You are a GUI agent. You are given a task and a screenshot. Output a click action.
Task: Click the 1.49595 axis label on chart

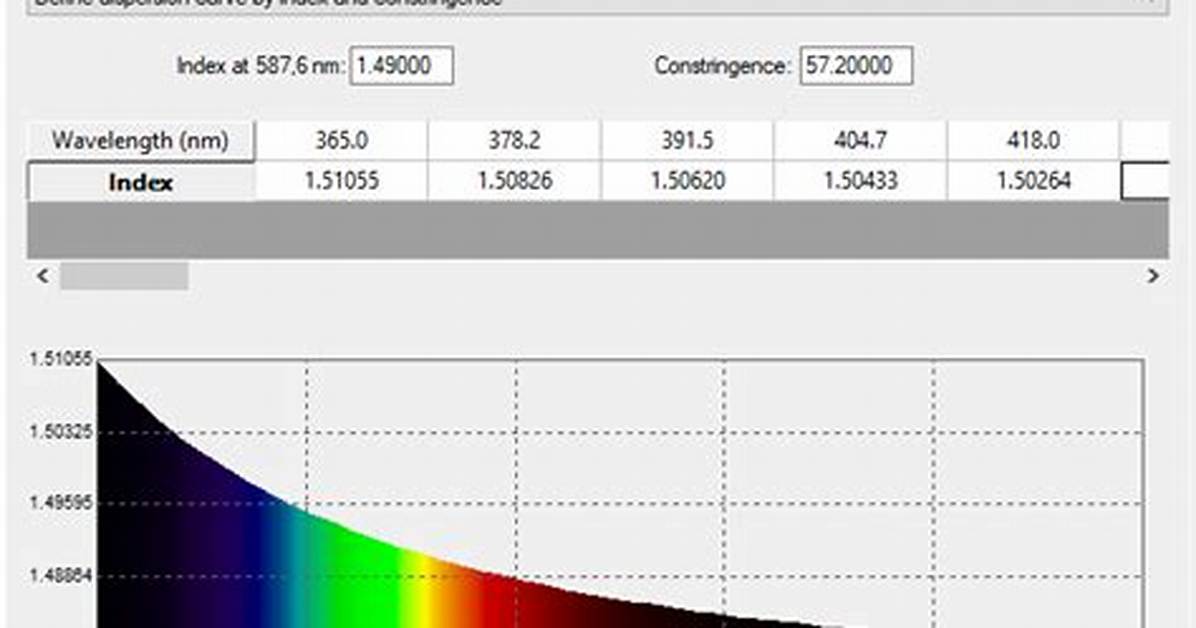[61, 503]
